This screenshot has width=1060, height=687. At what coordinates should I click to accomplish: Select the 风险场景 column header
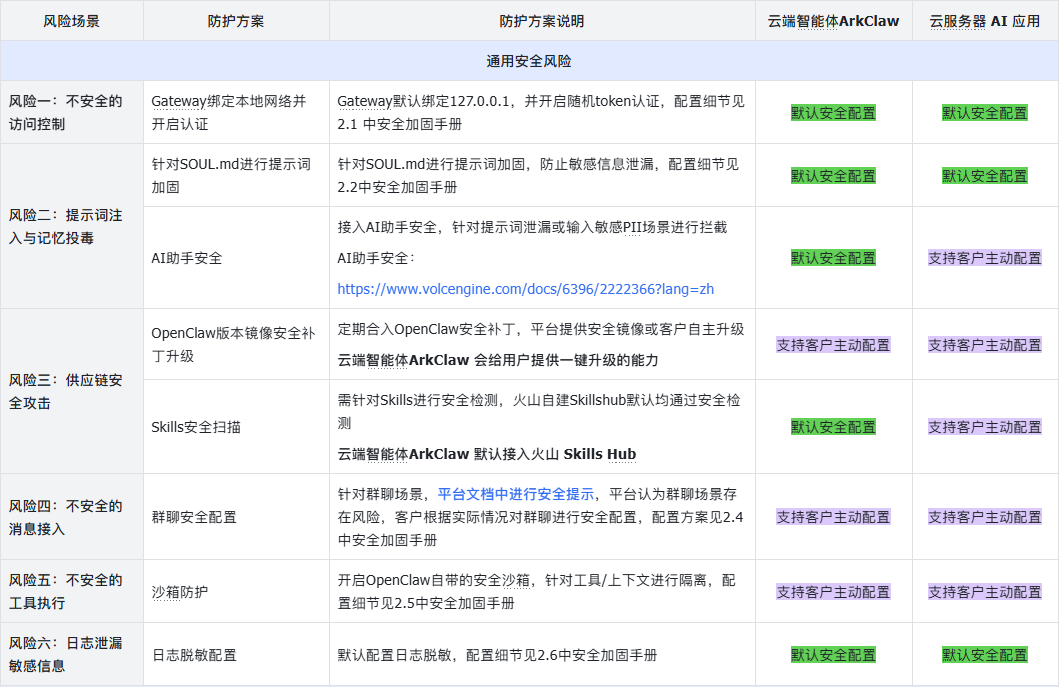pyautogui.click(x=72, y=21)
